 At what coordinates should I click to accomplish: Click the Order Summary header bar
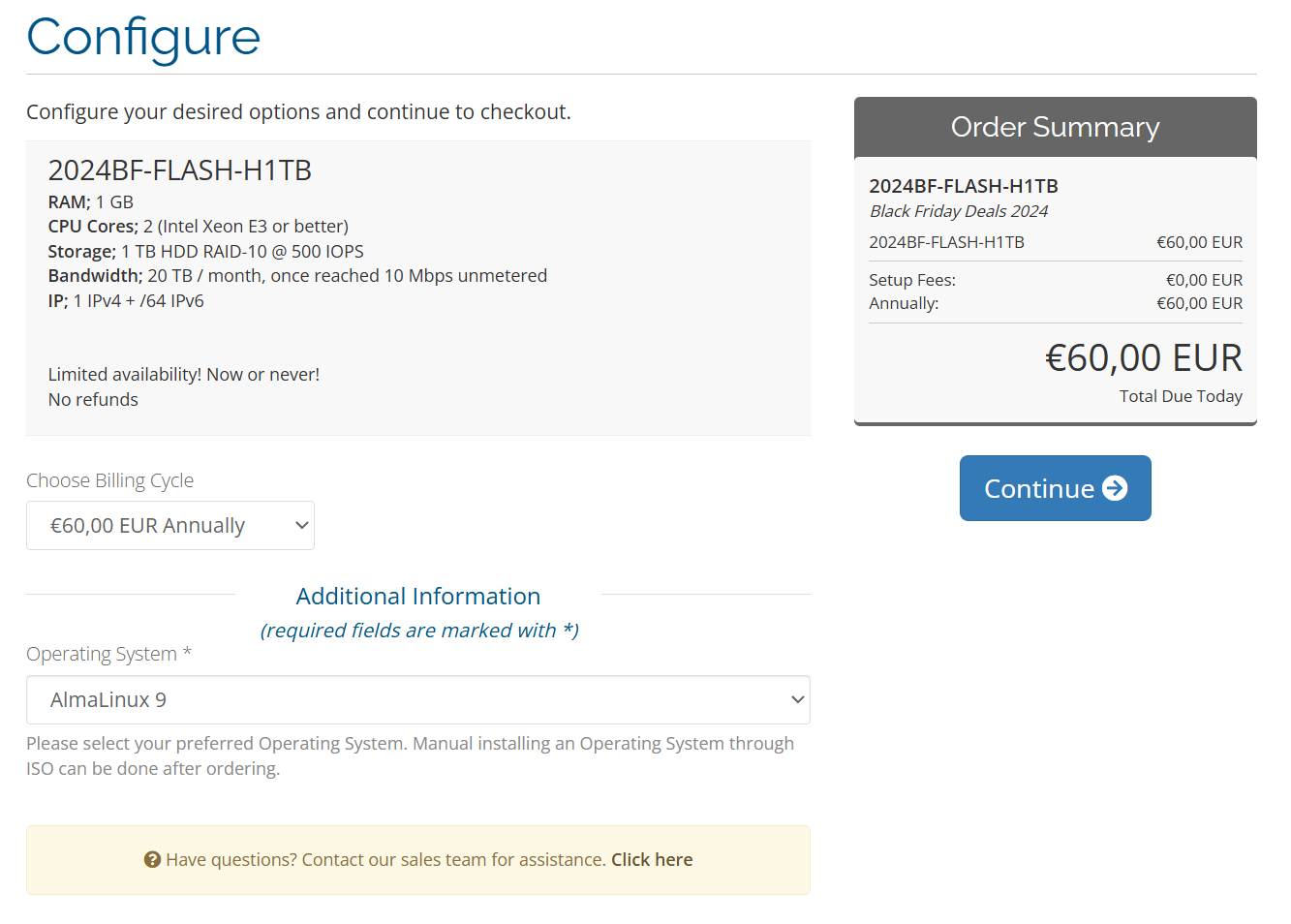click(1056, 127)
